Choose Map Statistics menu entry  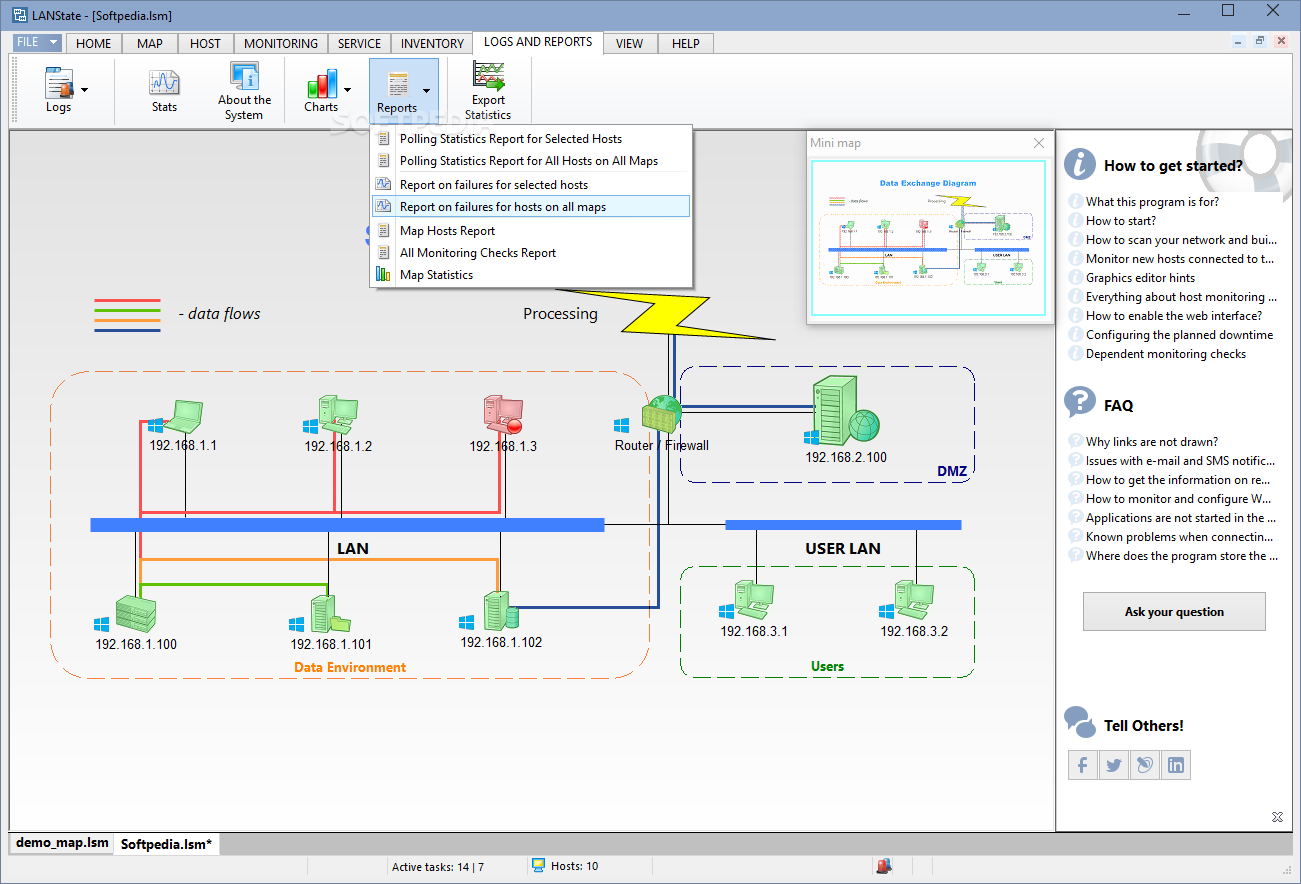point(531,275)
